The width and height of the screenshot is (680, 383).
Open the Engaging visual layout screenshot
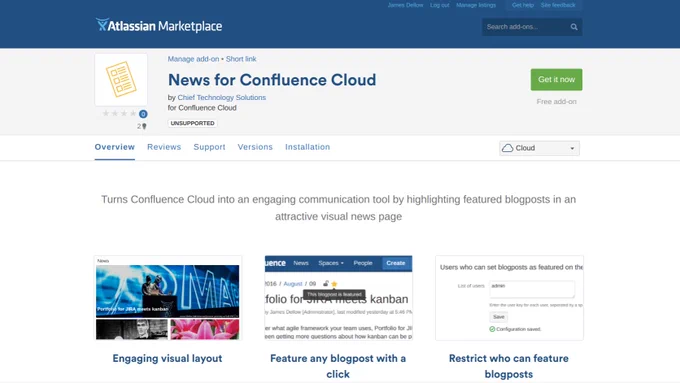tap(168, 298)
